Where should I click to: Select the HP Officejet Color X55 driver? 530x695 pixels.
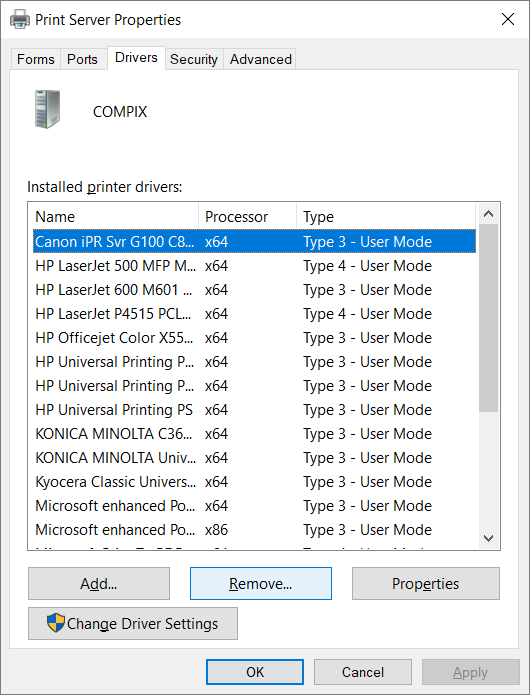[254, 337]
